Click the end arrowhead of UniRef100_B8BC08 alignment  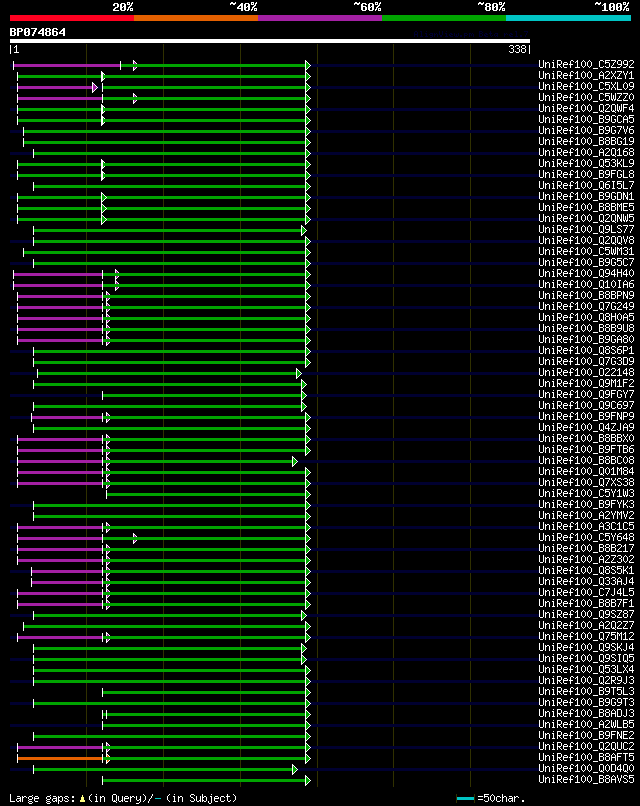tap(295, 462)
